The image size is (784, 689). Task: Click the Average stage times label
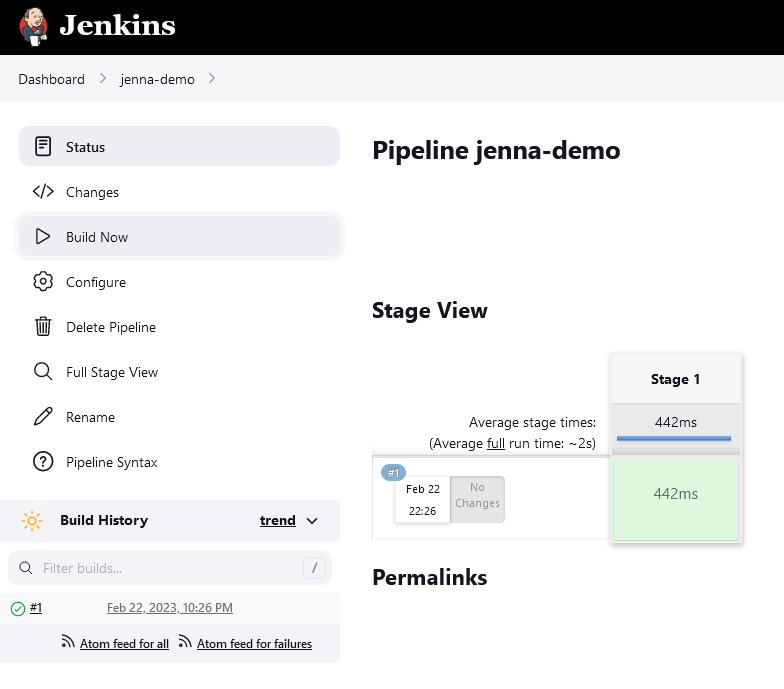(x=532, y=422)
